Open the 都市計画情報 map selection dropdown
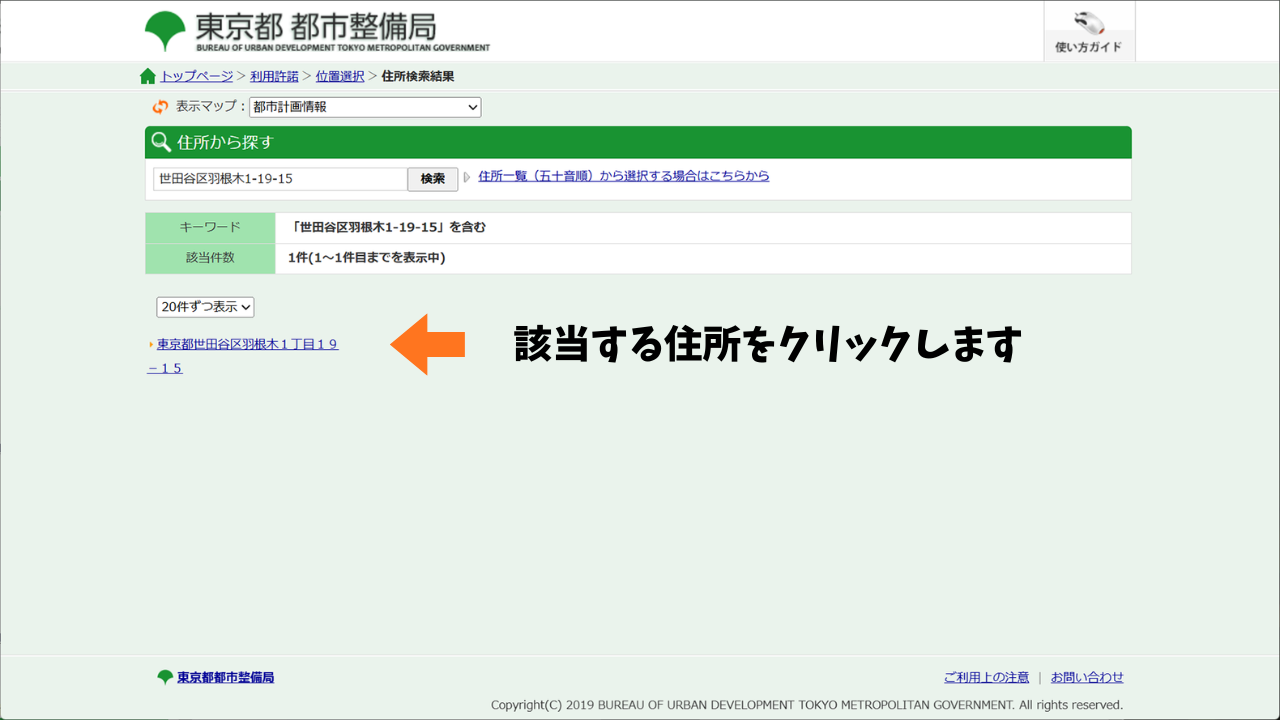 click(x=364, y=106)
